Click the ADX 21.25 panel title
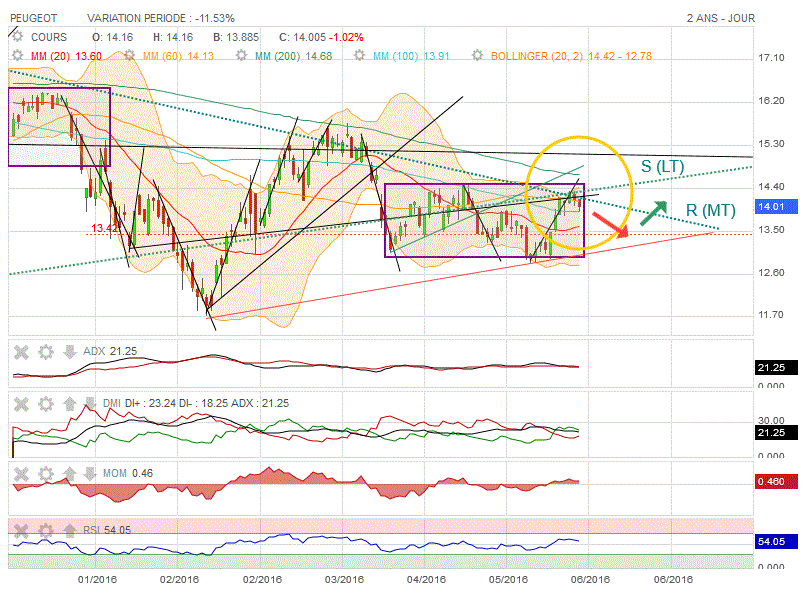808x597 pixels. point(110,352)
